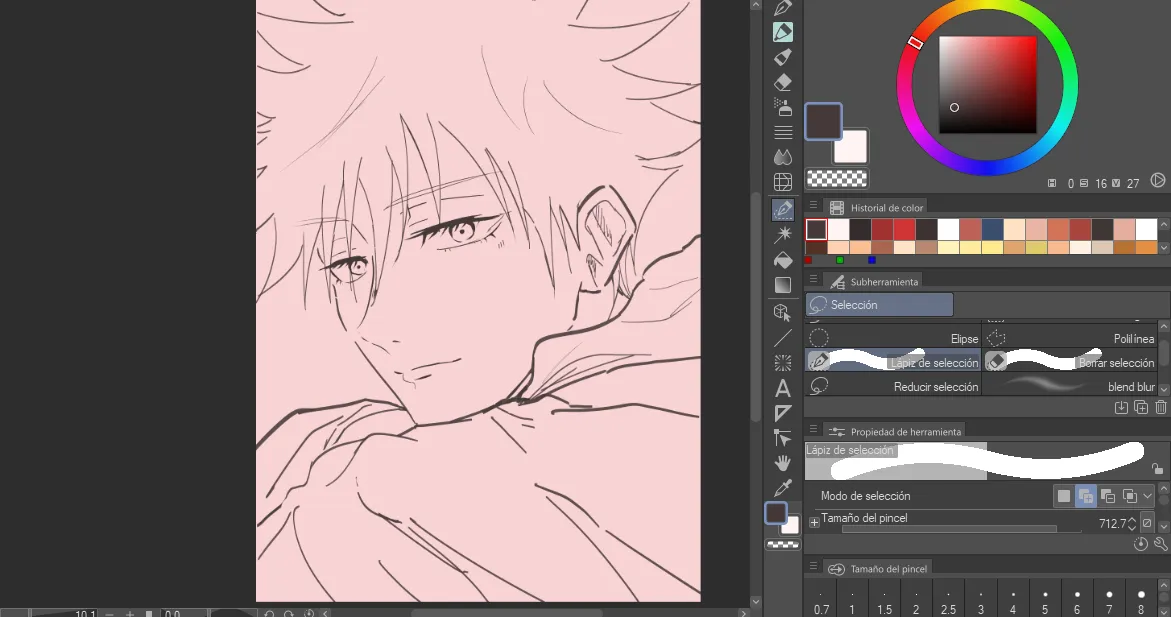Open Tamaño del pincel panel menu
1171x617 pixels.
(813, 566)
